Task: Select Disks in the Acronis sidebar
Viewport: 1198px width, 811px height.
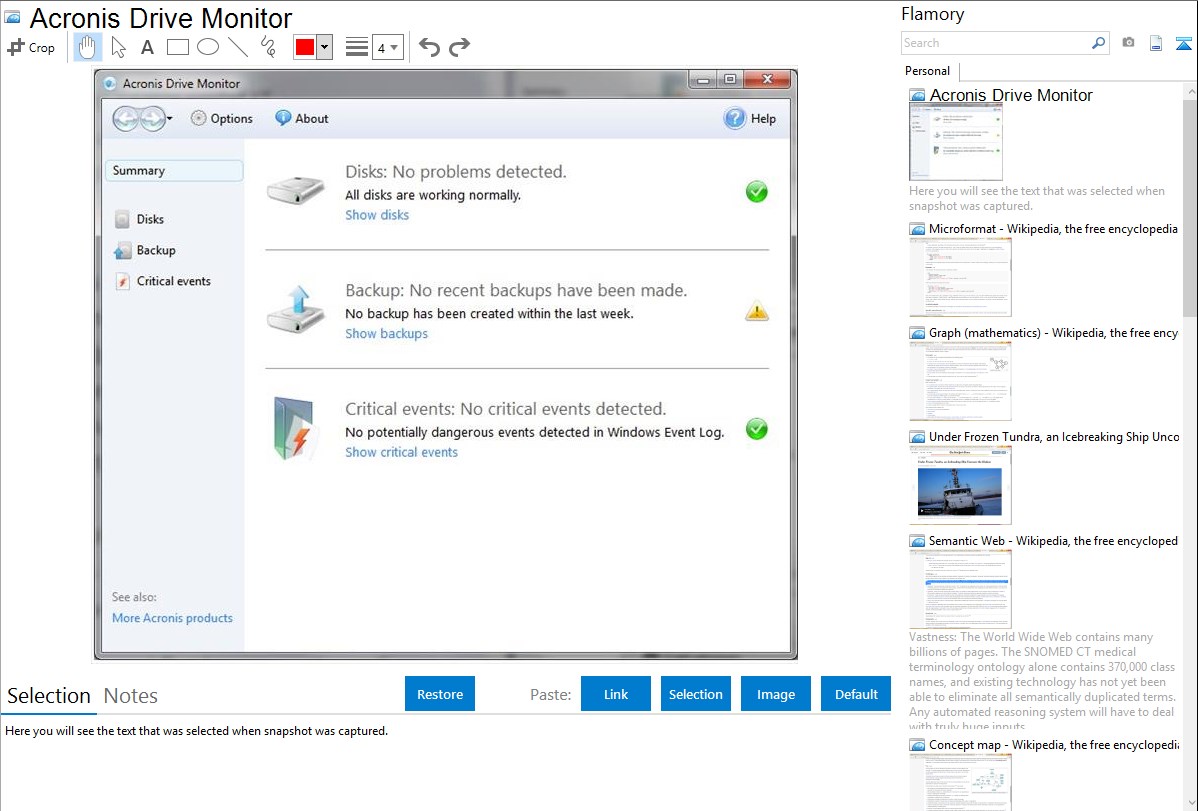Action: click(x=140, y=219)
